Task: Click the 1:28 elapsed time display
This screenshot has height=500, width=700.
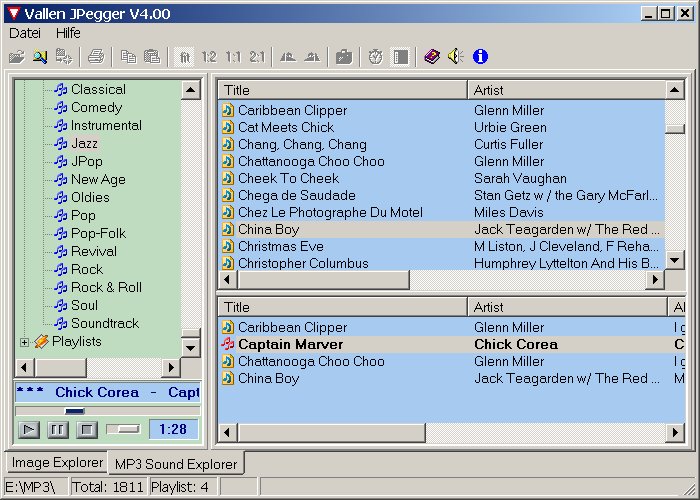Action: click(173, 429)
